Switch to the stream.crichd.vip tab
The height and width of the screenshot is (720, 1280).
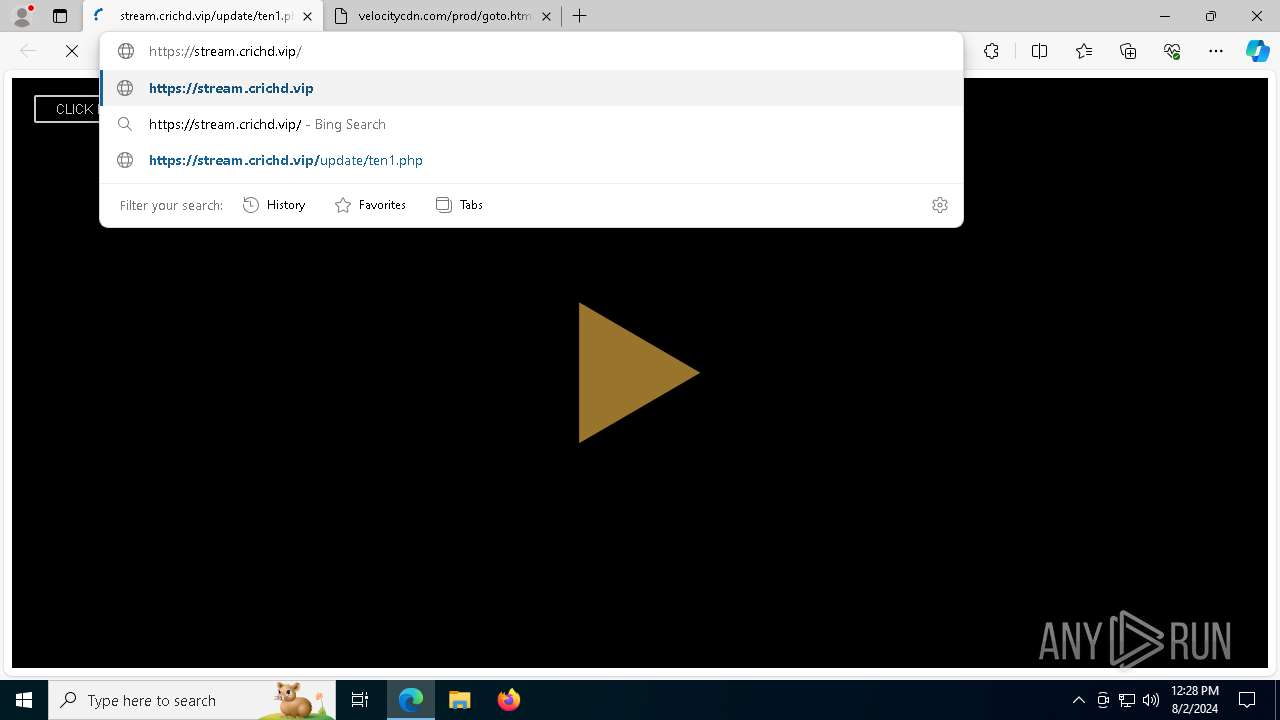tap(203, 16)
